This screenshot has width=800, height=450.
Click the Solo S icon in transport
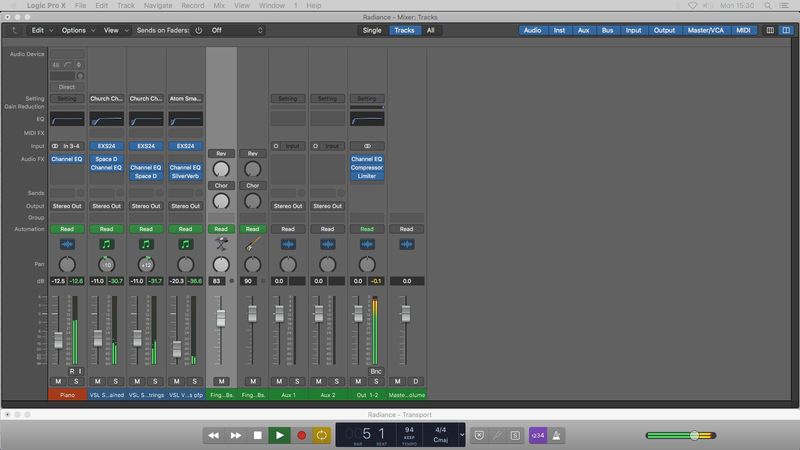tap(515, 435)
